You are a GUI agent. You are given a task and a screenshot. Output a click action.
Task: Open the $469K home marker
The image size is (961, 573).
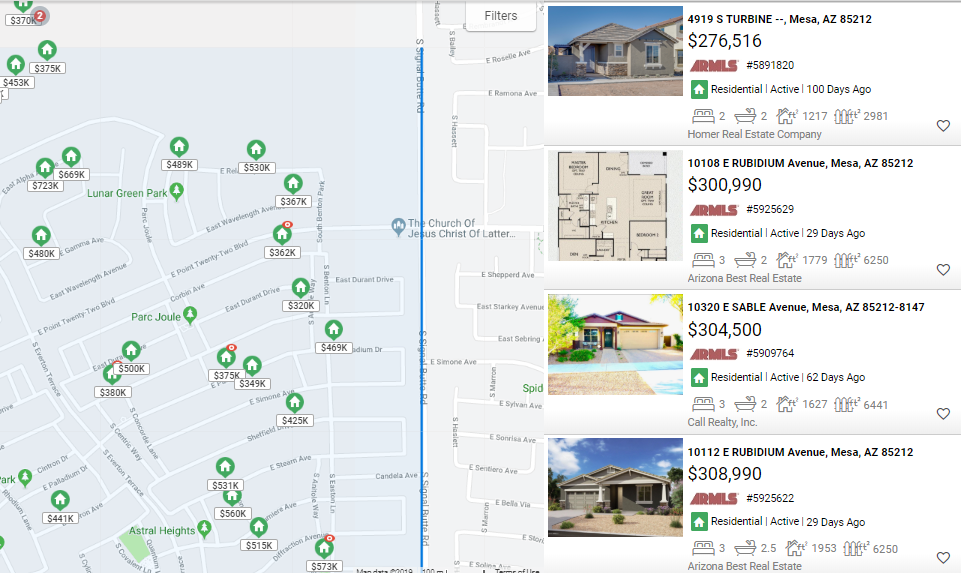[x=333, y=330]
